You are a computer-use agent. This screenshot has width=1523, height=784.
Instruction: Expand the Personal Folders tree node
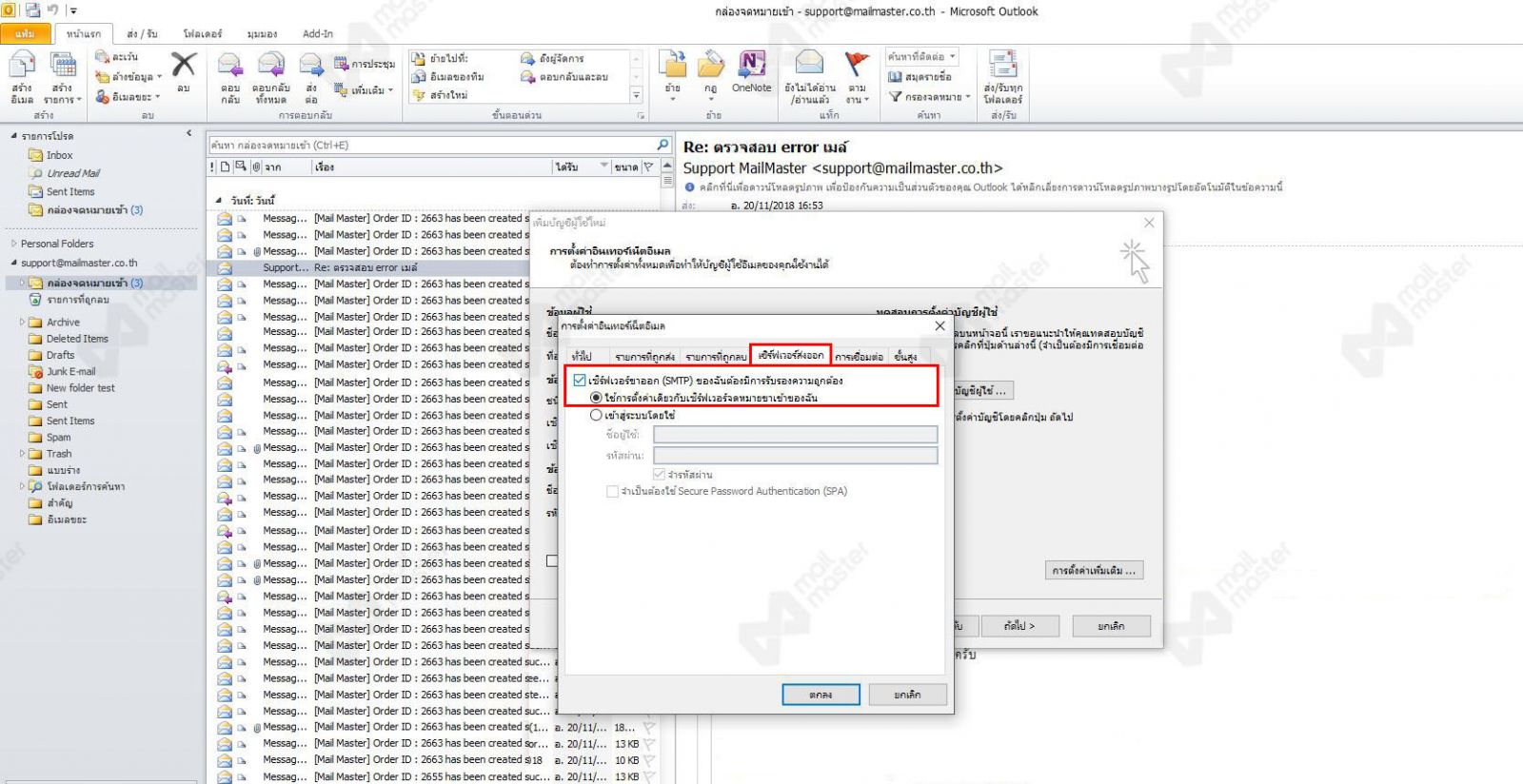coord(13,244)
